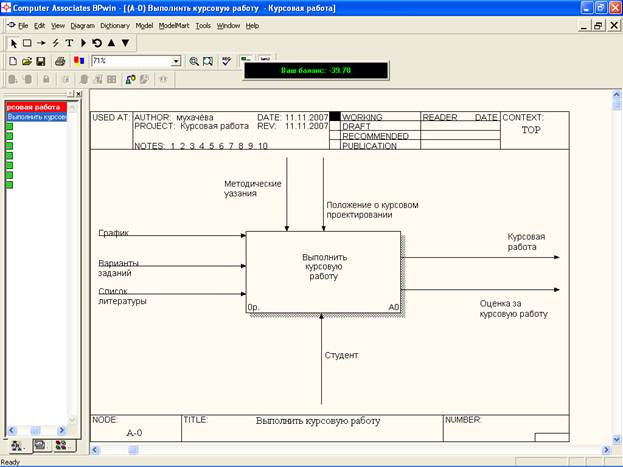The width and height of the screenshot is (623, 467).
Task: Create a new model
Action: point(13,61)
